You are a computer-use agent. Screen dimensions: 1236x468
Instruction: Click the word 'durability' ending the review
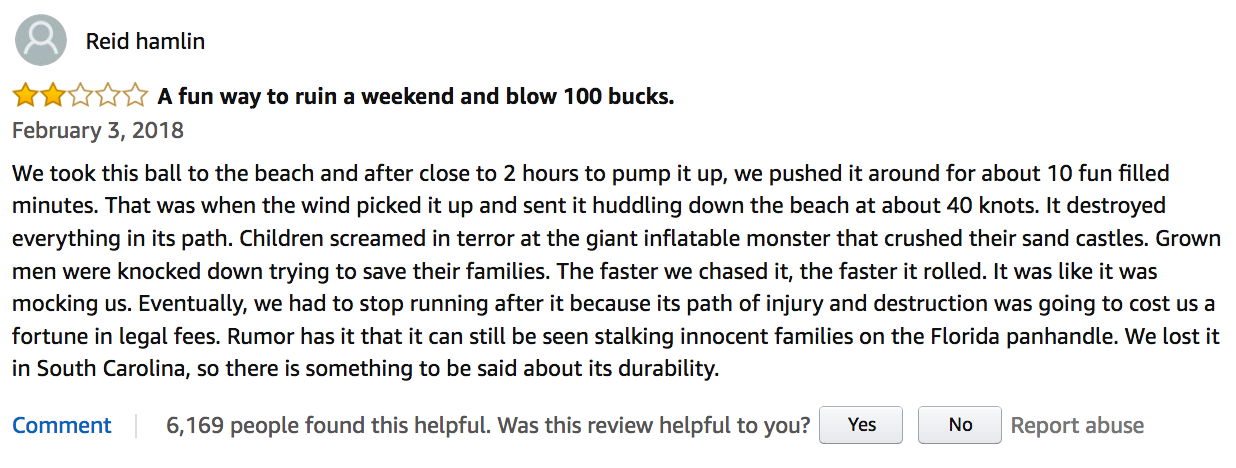point(664,369)
